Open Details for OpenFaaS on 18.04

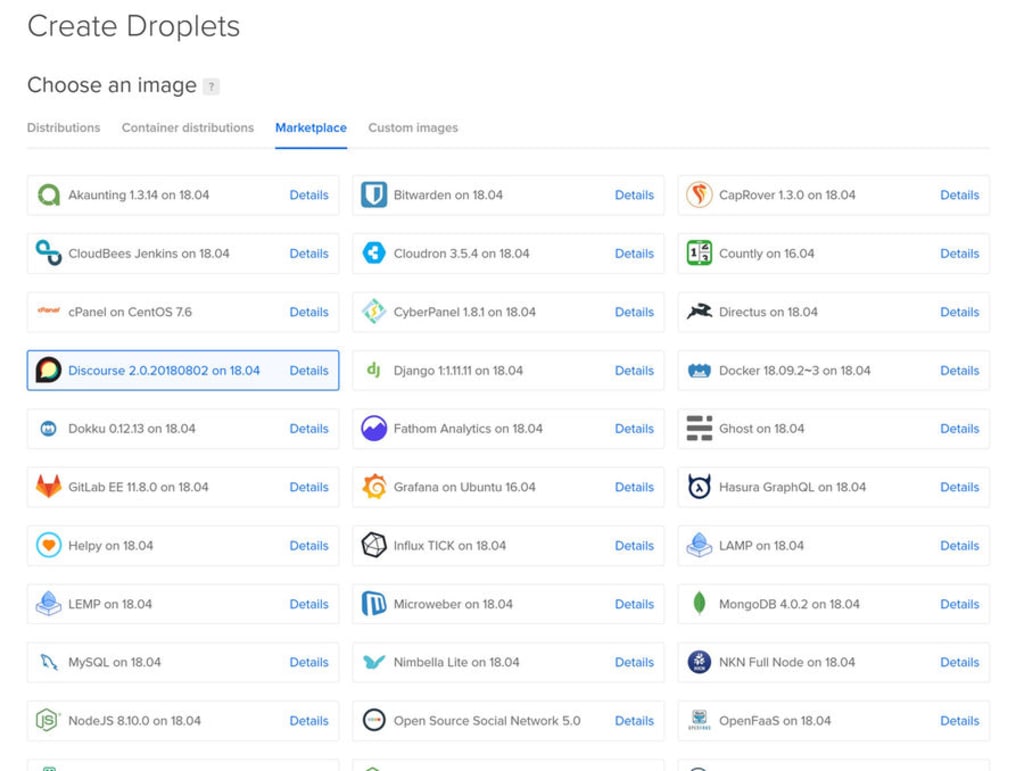[959, 721]
